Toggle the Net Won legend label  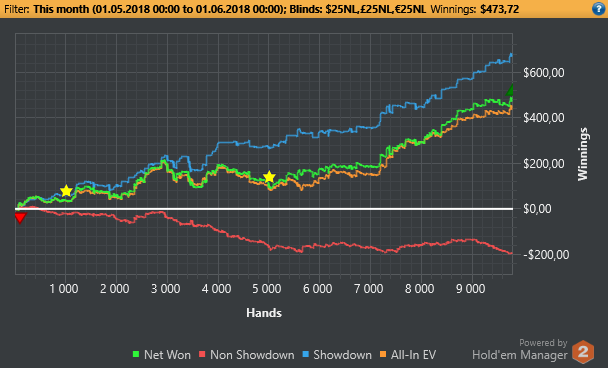click(167, 355)
